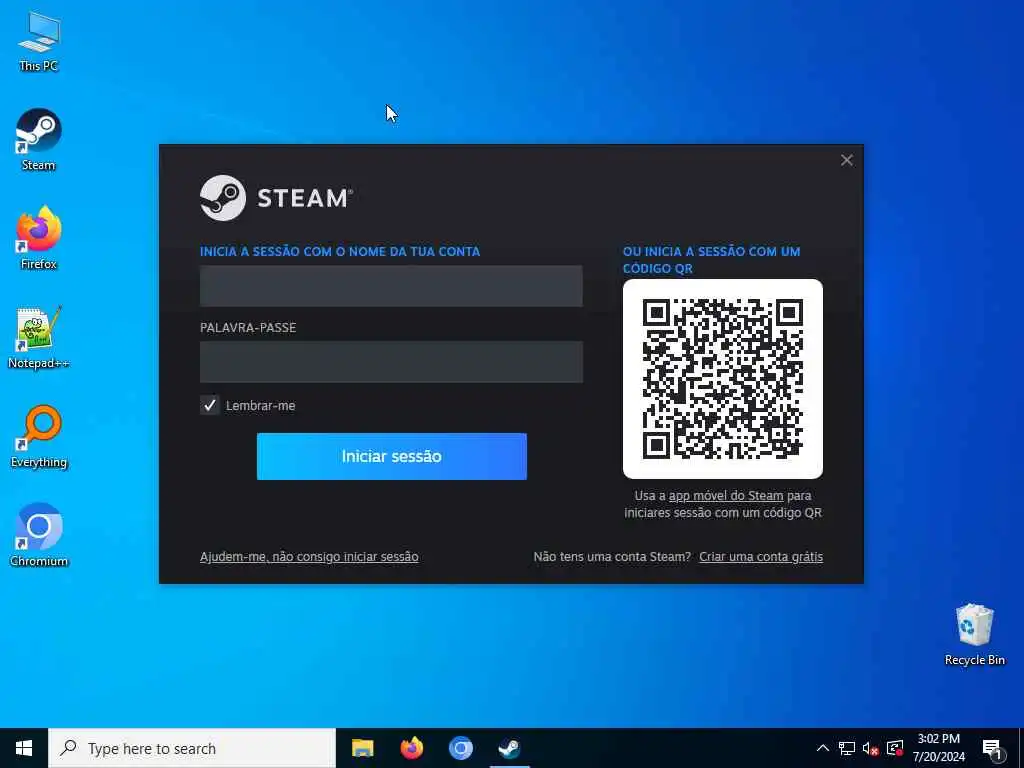Click the Steam account name input field

click(x=391, y=285)
